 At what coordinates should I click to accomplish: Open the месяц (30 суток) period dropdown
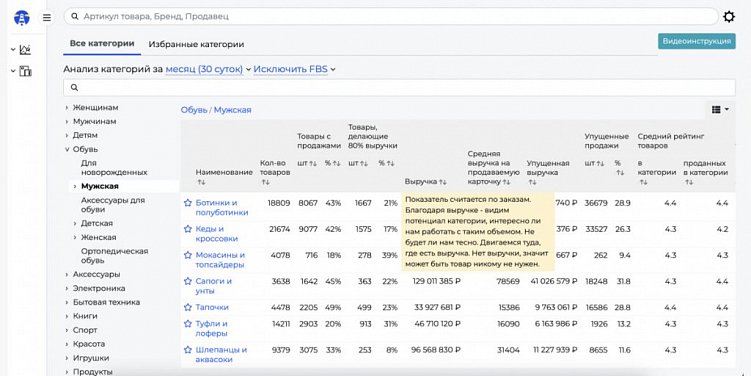pos(208,69)
